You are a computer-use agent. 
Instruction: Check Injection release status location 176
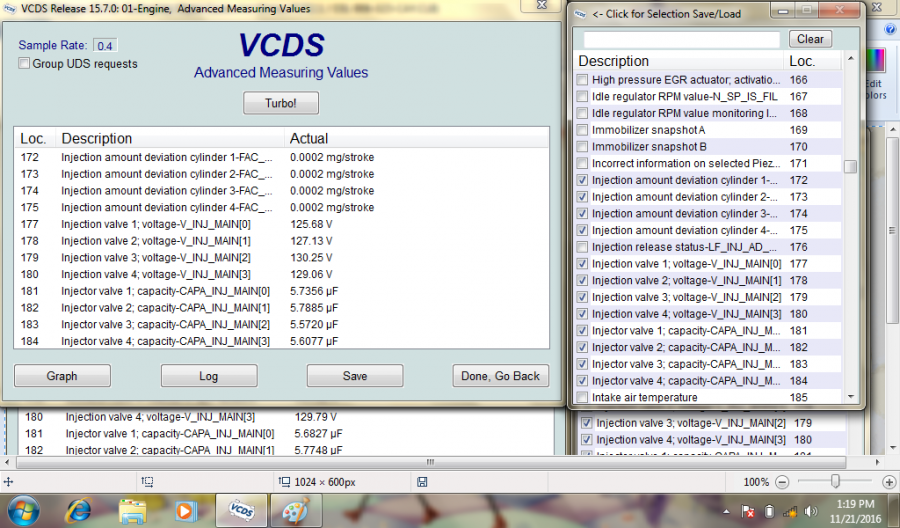point(583,247)
